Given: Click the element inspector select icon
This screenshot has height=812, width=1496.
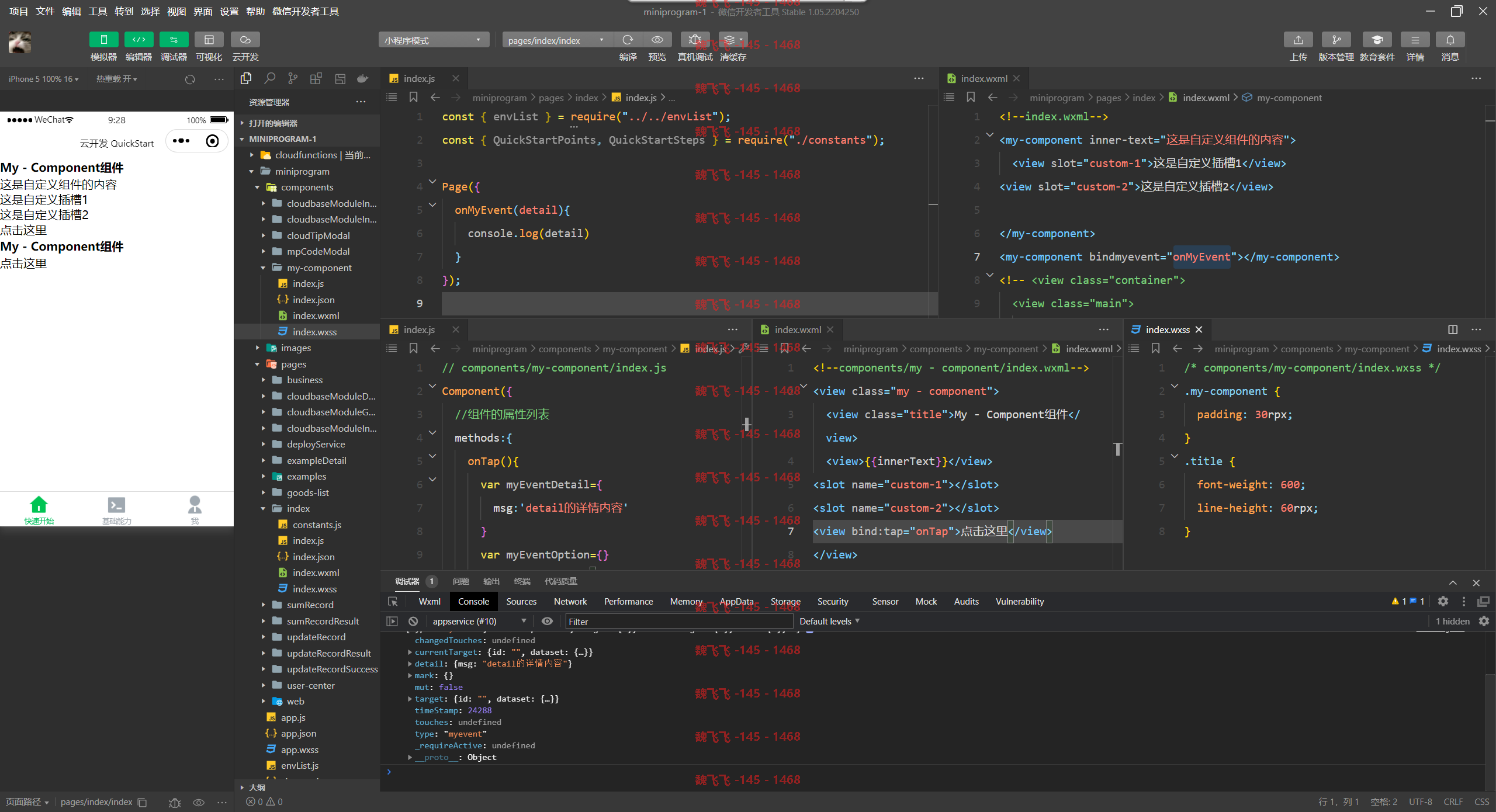Looking at the screenshot, I should [393, 601].
